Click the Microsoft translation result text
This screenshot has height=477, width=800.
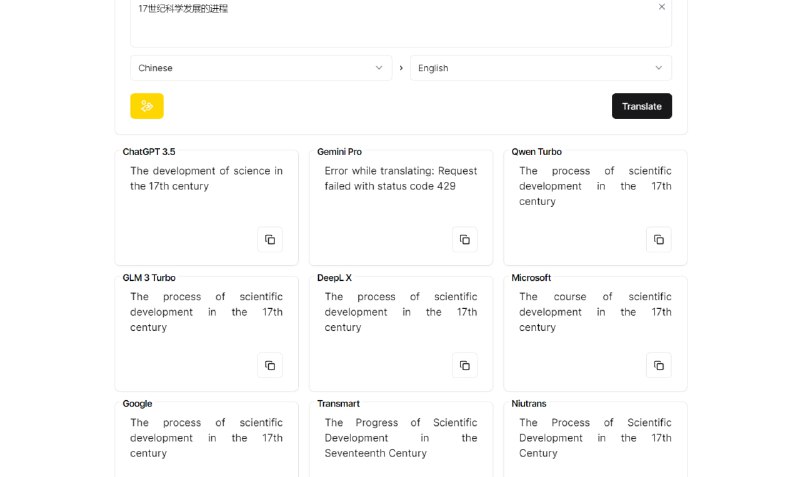[595, 312]
